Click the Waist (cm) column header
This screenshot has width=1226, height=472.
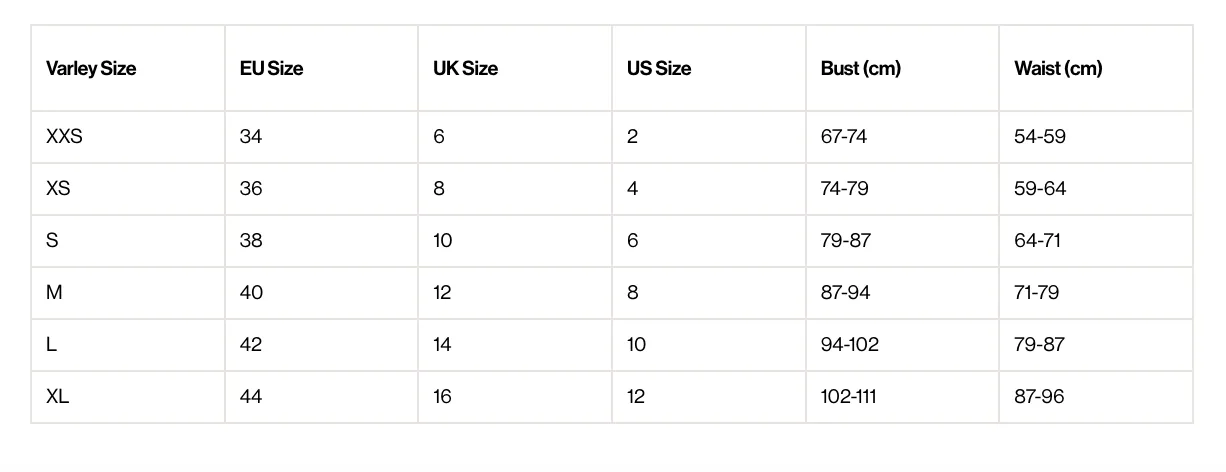(x=1096, y=68)
